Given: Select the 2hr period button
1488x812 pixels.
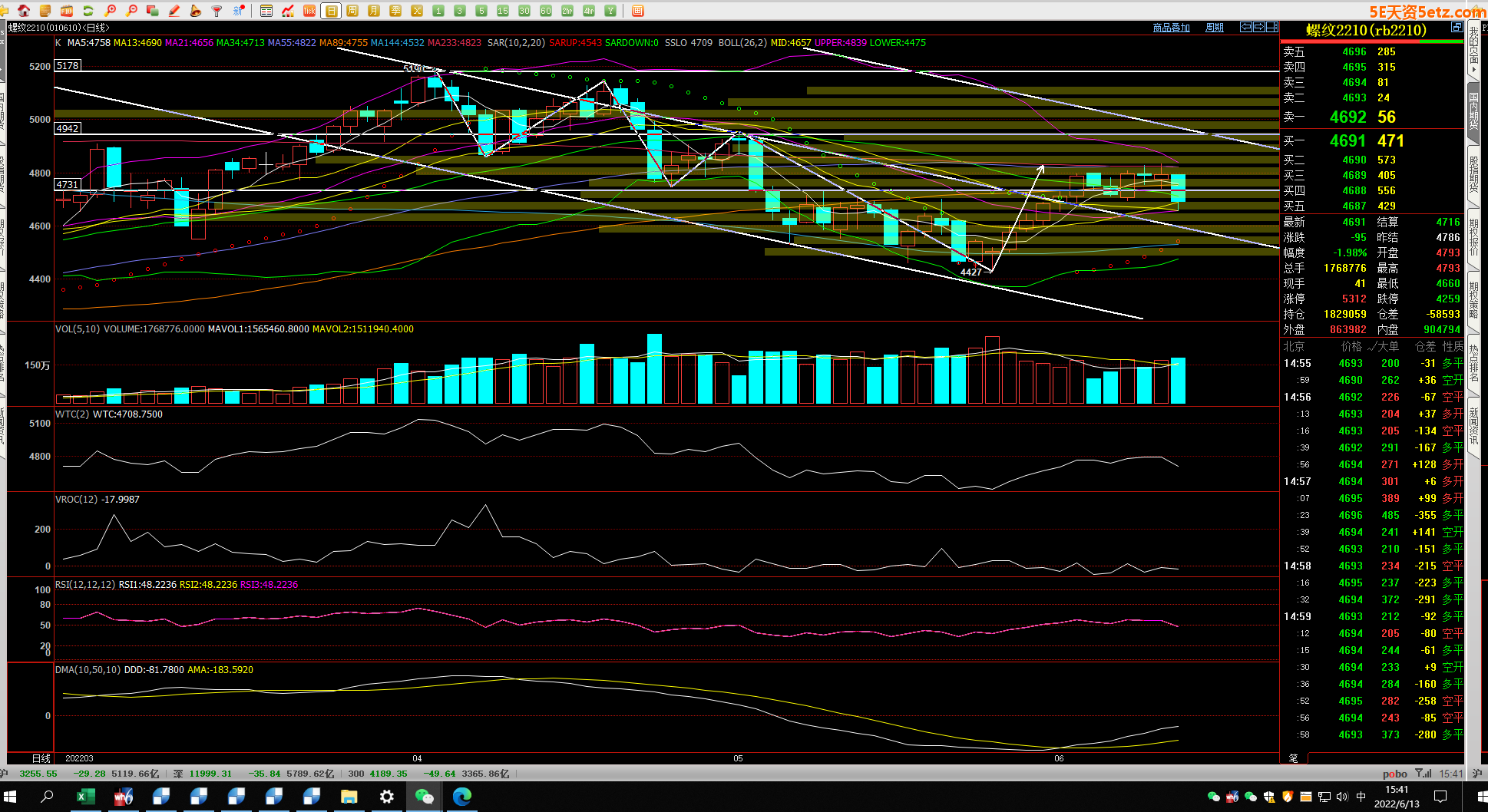Looking at the screenshot, I should click(x=567, y=11).
